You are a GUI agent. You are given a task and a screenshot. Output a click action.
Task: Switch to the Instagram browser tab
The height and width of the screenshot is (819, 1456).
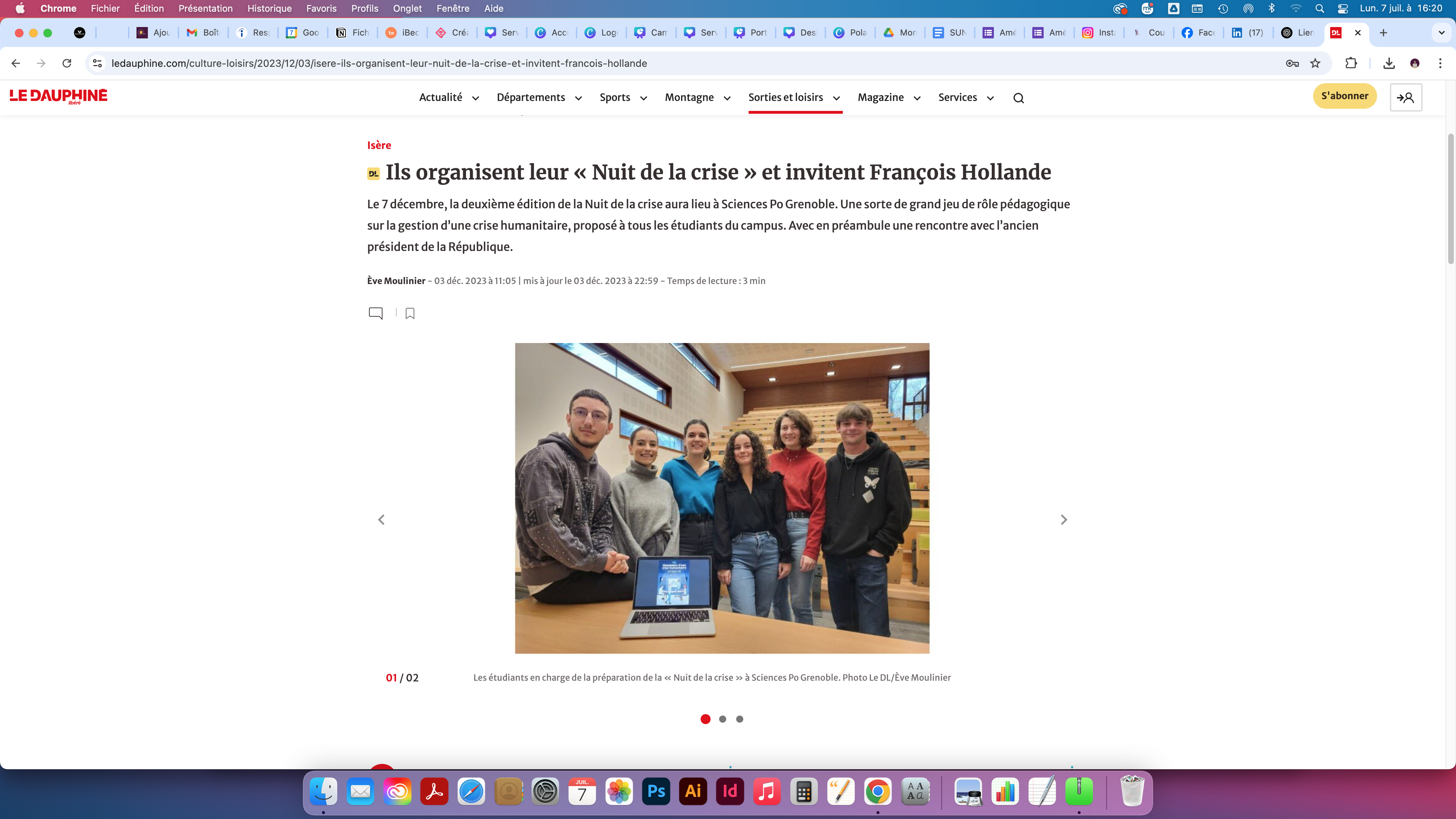(x=1098, y=33)
